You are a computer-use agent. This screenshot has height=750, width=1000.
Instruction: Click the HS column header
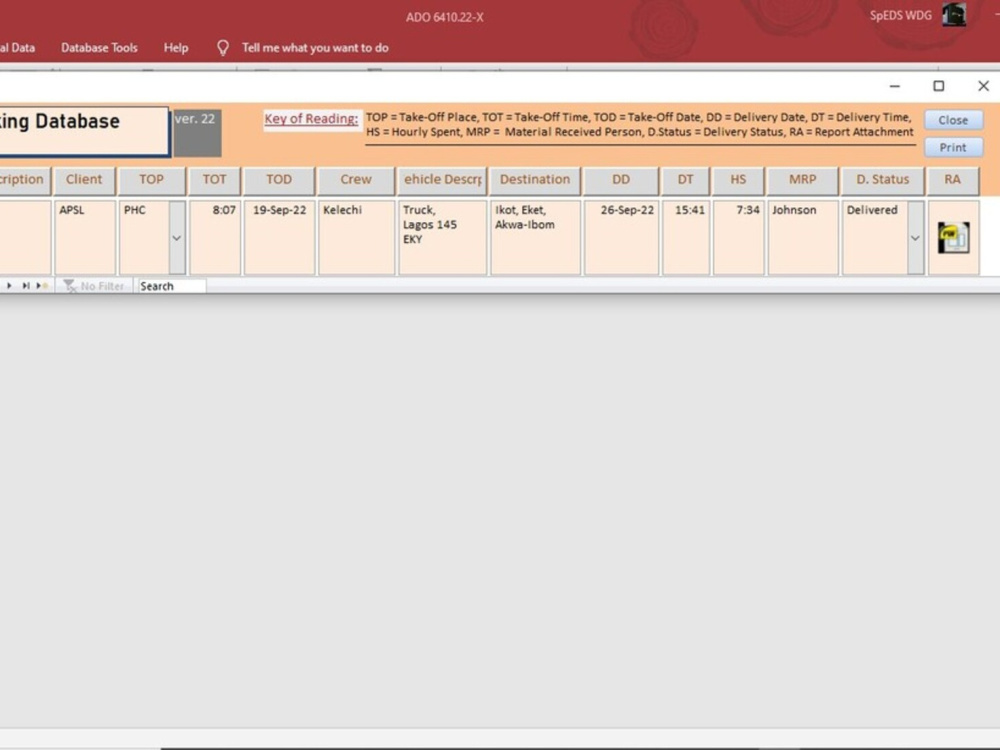point(739,180)
